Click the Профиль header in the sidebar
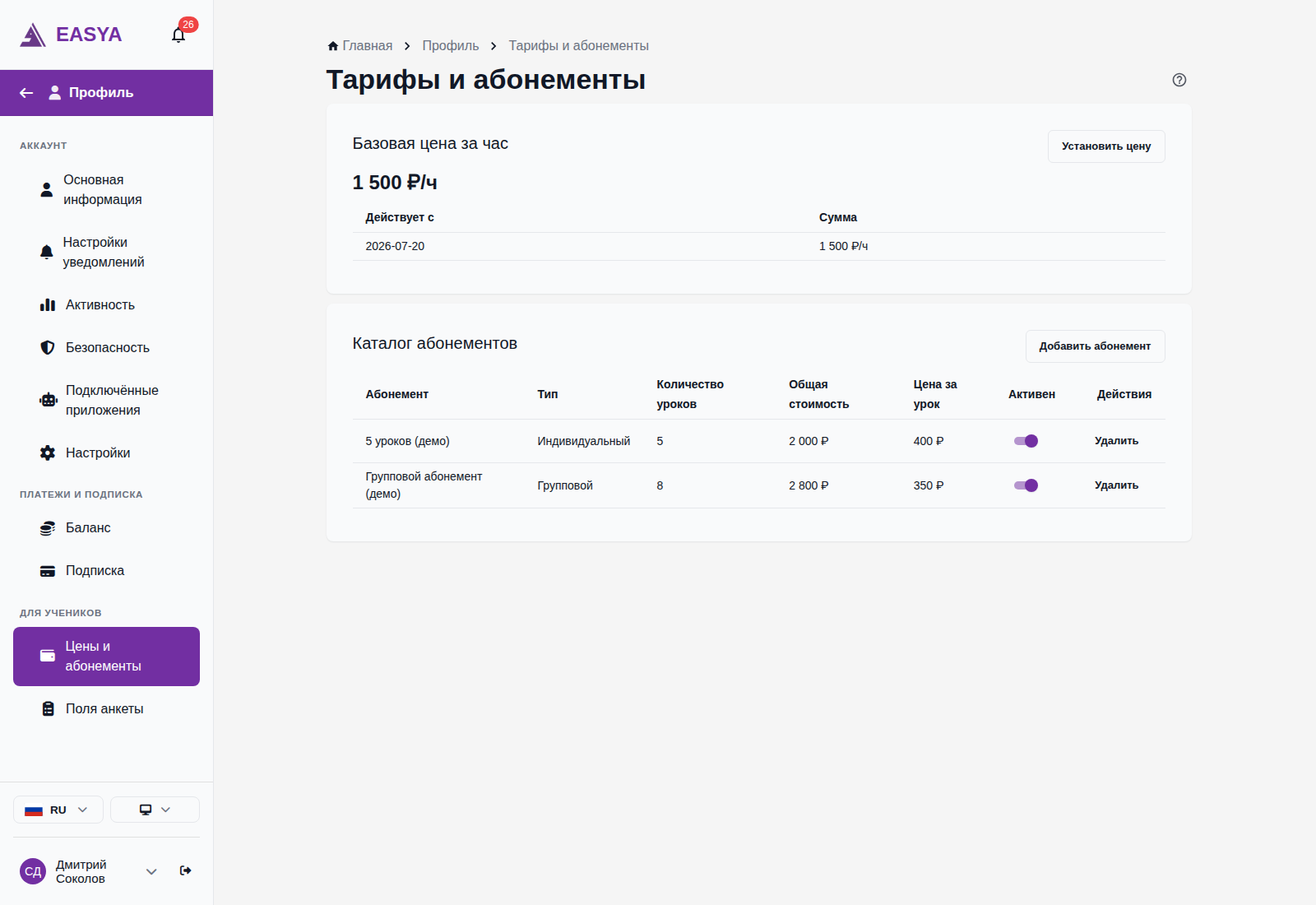The width and height of the screenshot is (1316, 905). pos(107,93)
